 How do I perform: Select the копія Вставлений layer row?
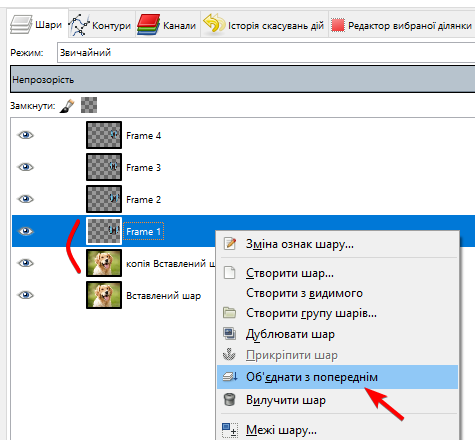(113, 263)
